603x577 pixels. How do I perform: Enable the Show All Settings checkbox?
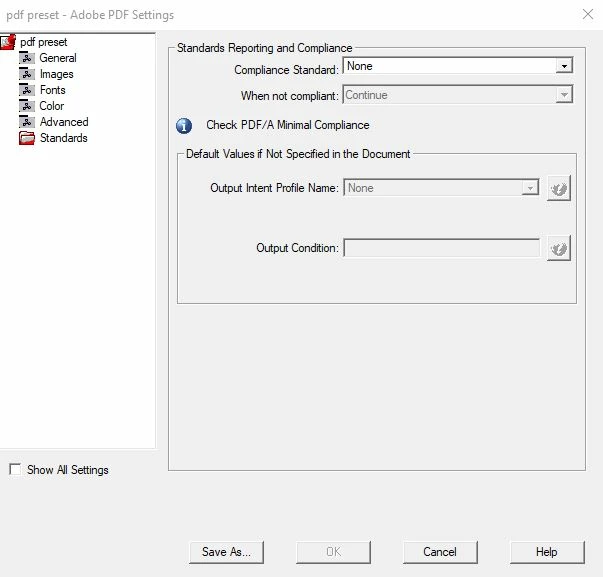coord(15,469)
